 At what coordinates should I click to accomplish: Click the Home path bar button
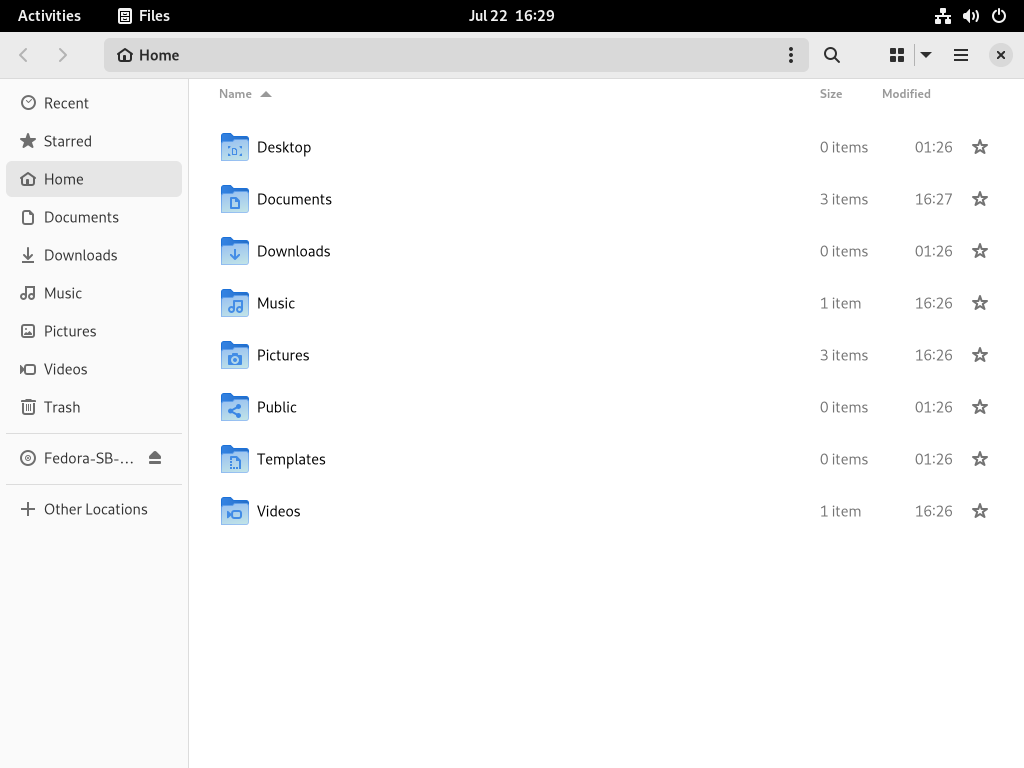click(x=148, y=55)
